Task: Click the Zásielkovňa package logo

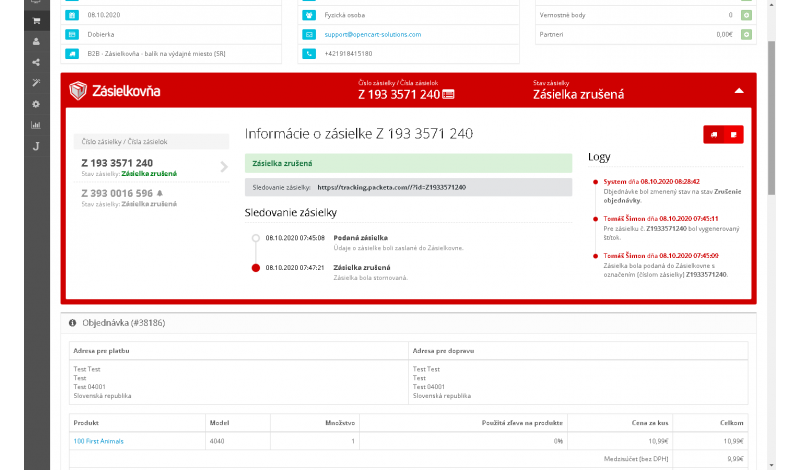Action: pyautogui.click(x=78, y=91)
